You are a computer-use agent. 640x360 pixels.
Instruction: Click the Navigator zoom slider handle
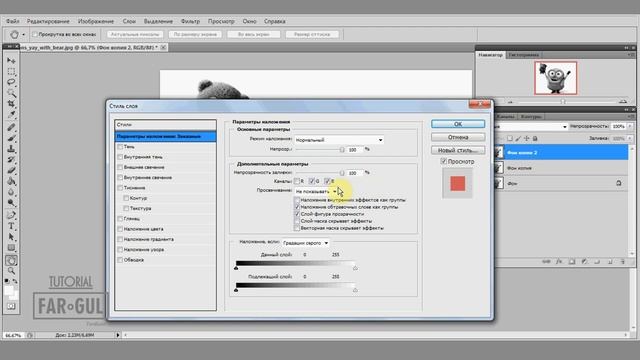[x=563, y=101]
